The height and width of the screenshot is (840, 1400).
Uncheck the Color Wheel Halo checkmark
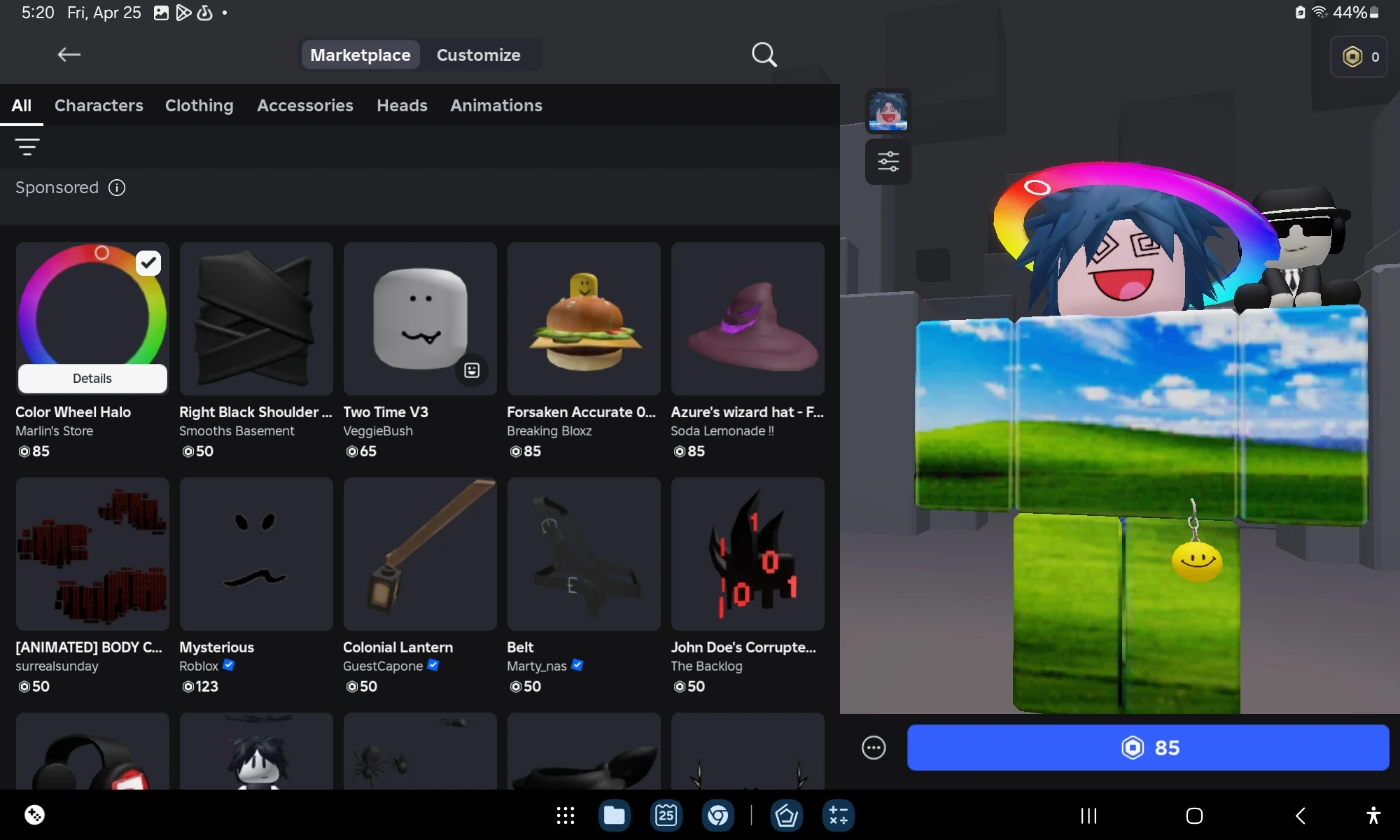[148, 263]
